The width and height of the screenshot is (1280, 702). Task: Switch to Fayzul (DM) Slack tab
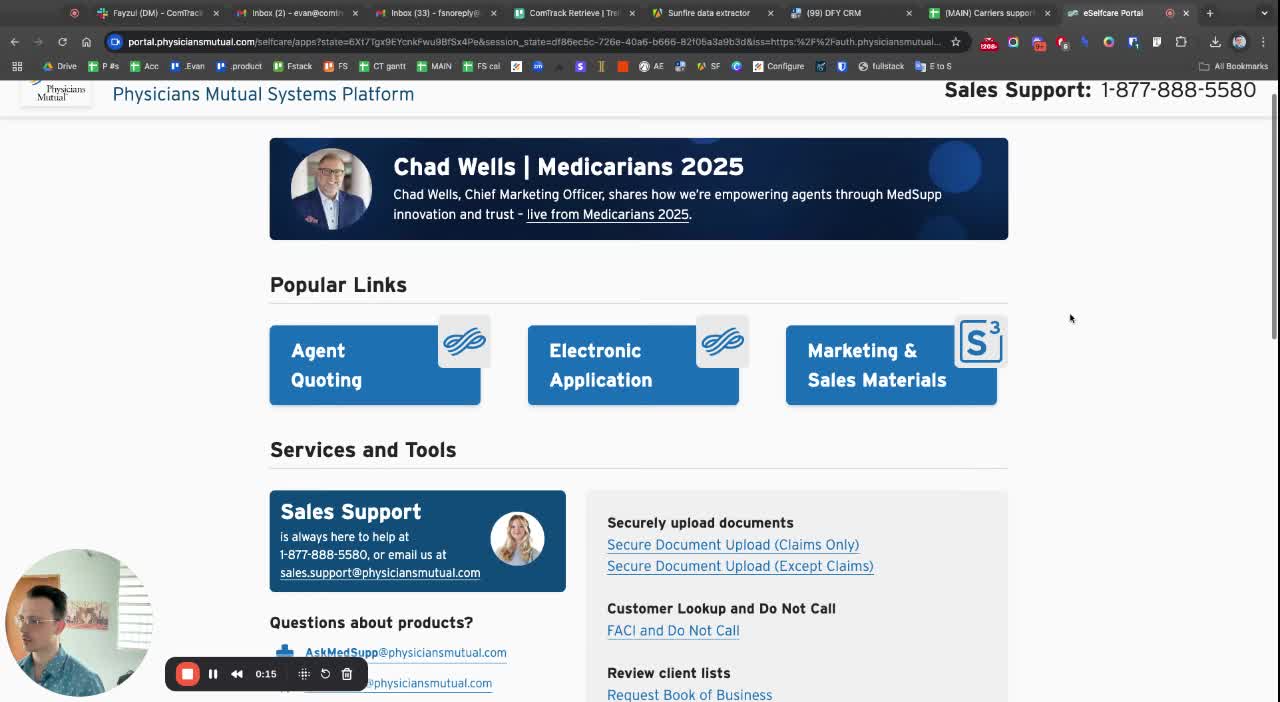click(x=157, y=13)
